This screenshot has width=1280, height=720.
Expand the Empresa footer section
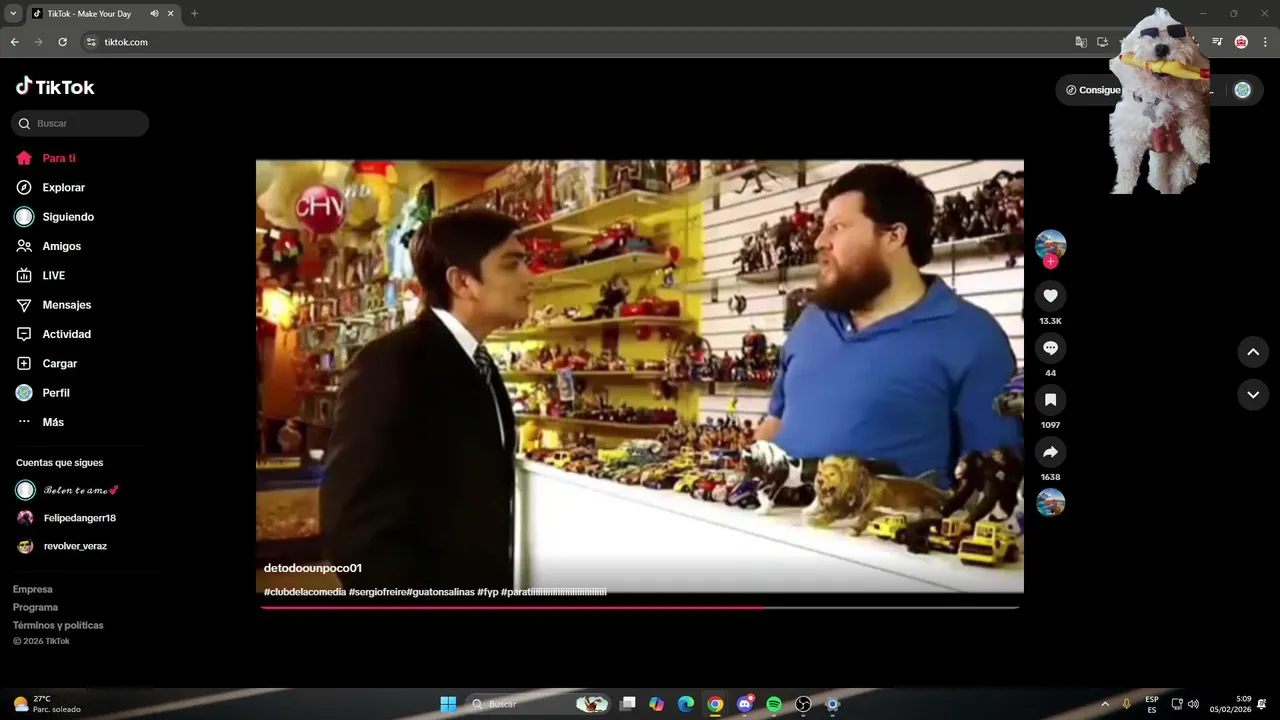33,589
